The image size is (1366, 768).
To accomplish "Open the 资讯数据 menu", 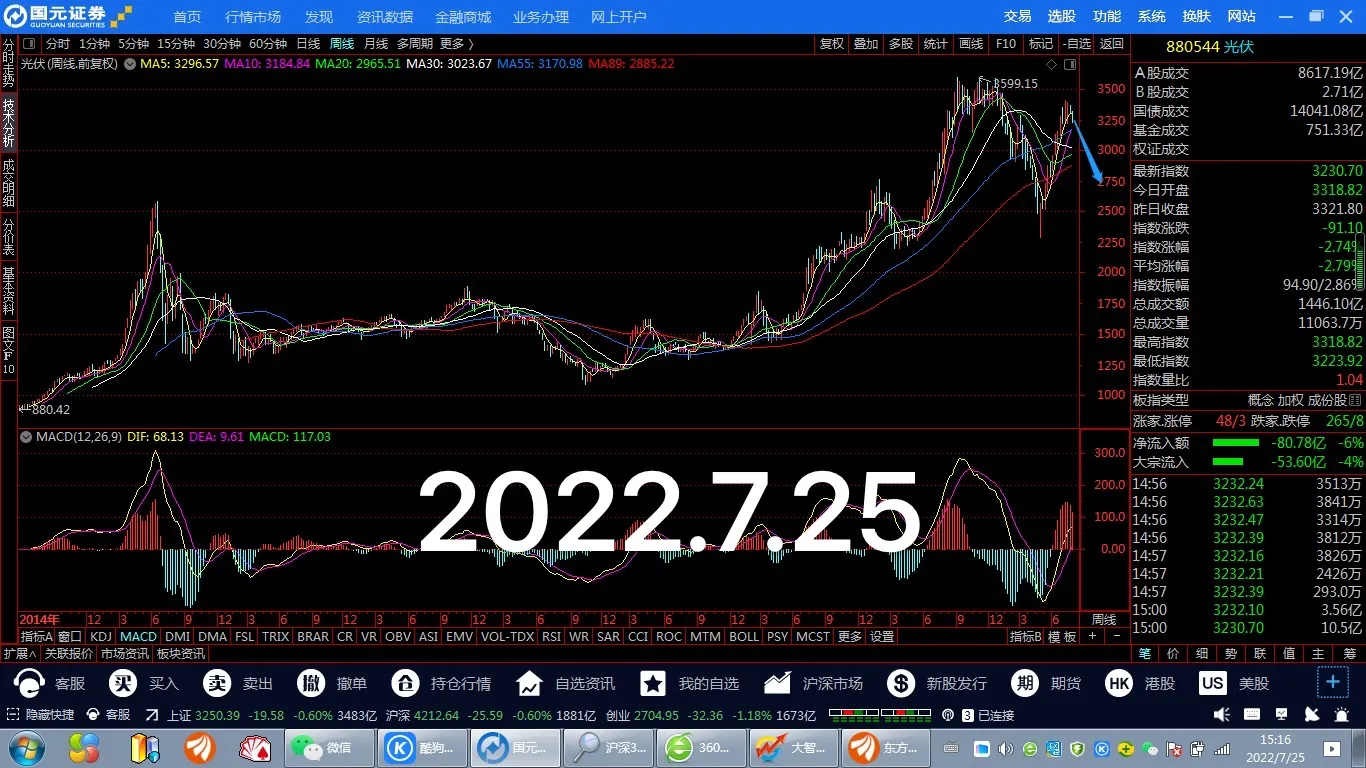I will pos(385,17).
